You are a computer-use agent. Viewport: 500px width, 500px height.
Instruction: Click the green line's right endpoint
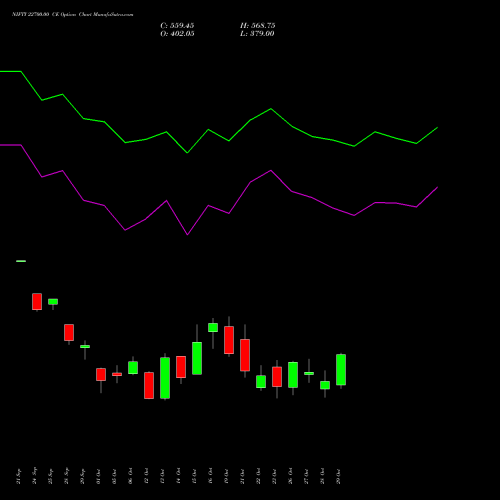(437, 128)
